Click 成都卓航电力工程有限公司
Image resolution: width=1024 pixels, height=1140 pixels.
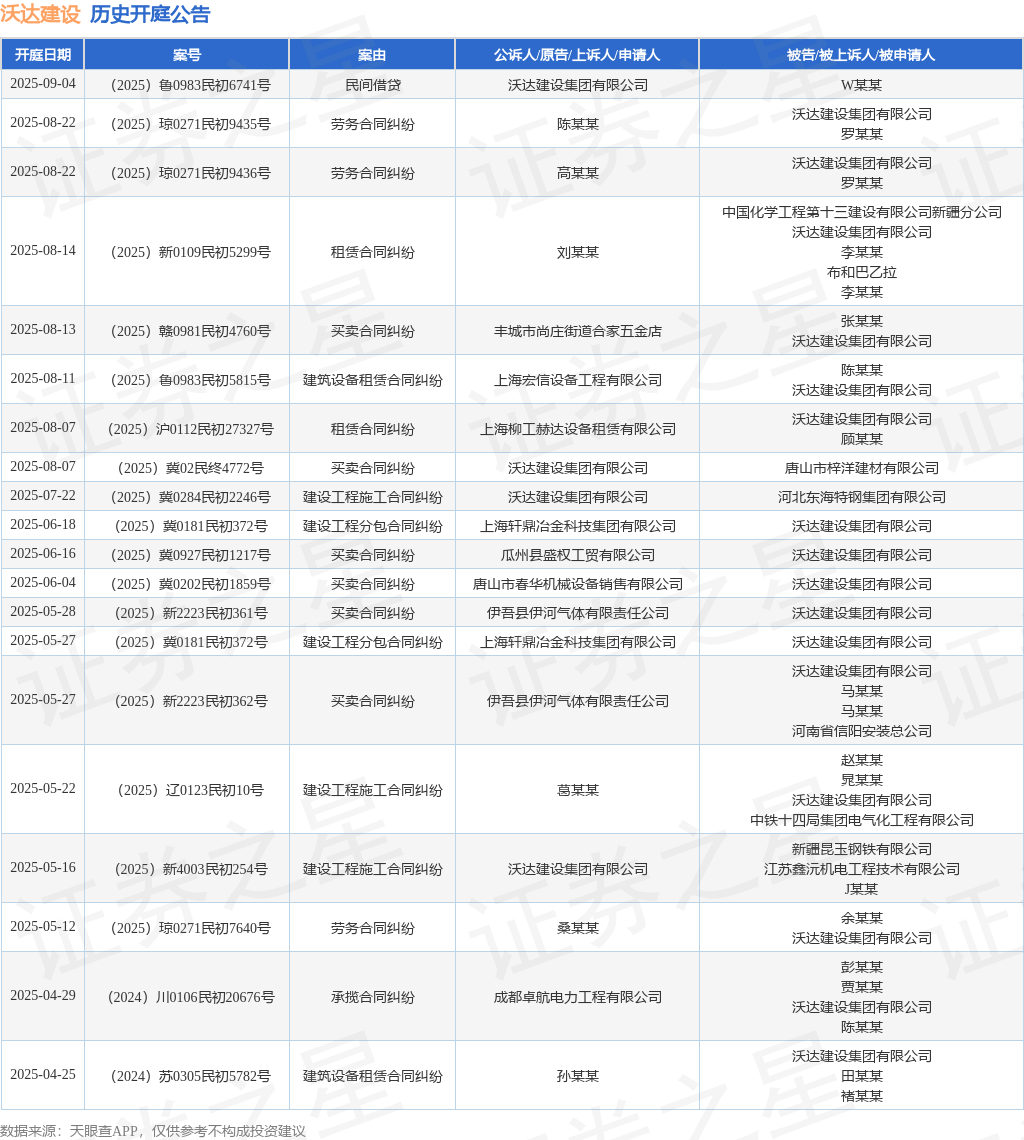coord(577,998)
